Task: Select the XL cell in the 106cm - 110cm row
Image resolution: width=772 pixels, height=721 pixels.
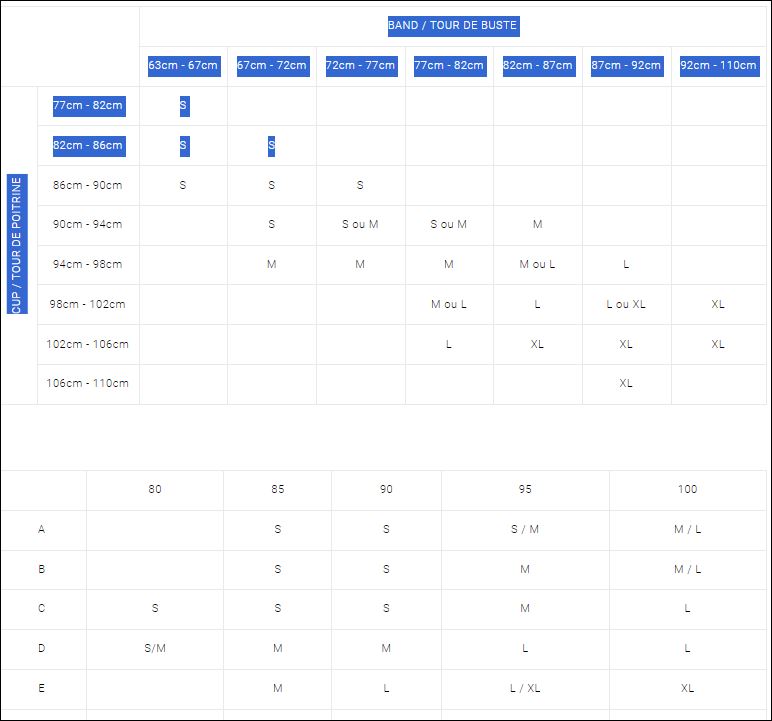Action: (626, 383)
